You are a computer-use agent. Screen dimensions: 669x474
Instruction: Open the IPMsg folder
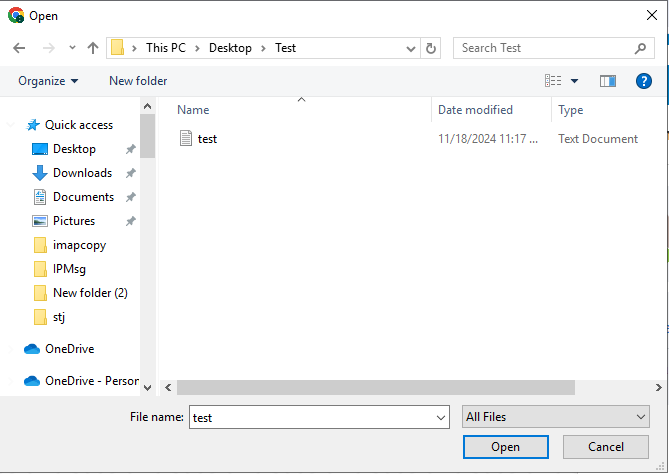click(69, 269)
